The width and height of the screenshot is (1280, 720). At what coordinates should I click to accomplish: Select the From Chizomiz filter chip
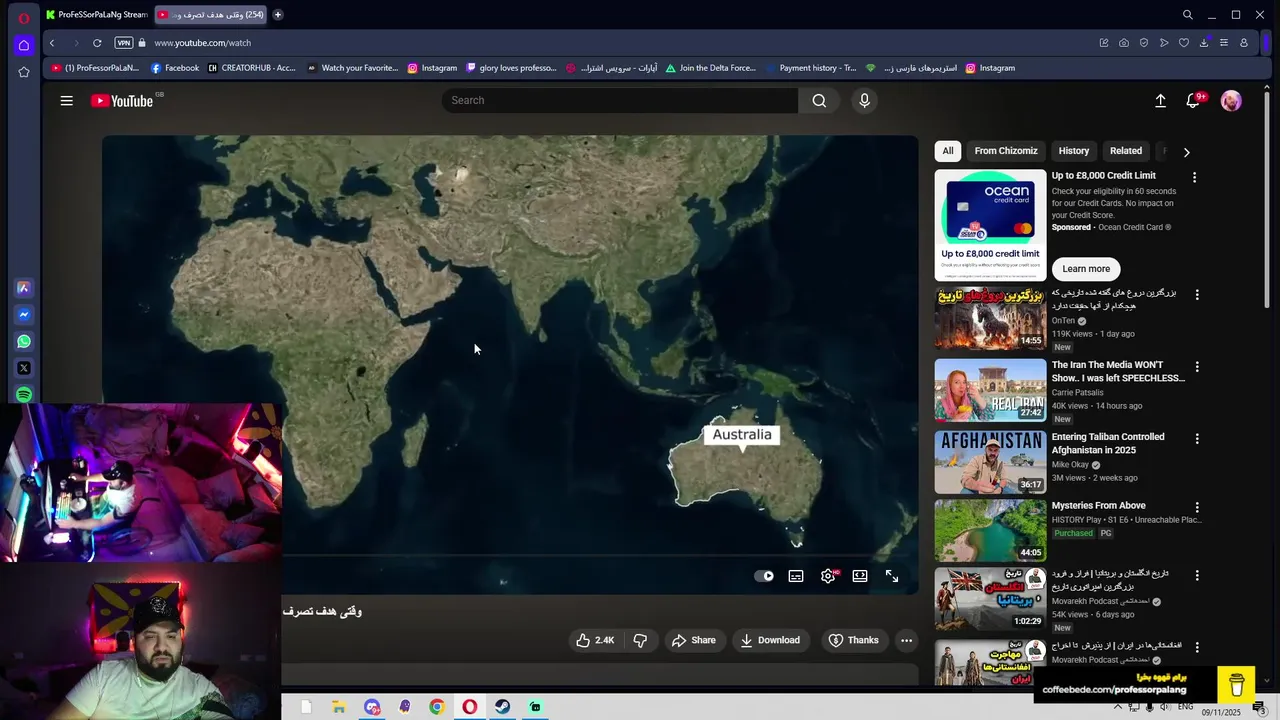click(1006, 151)
